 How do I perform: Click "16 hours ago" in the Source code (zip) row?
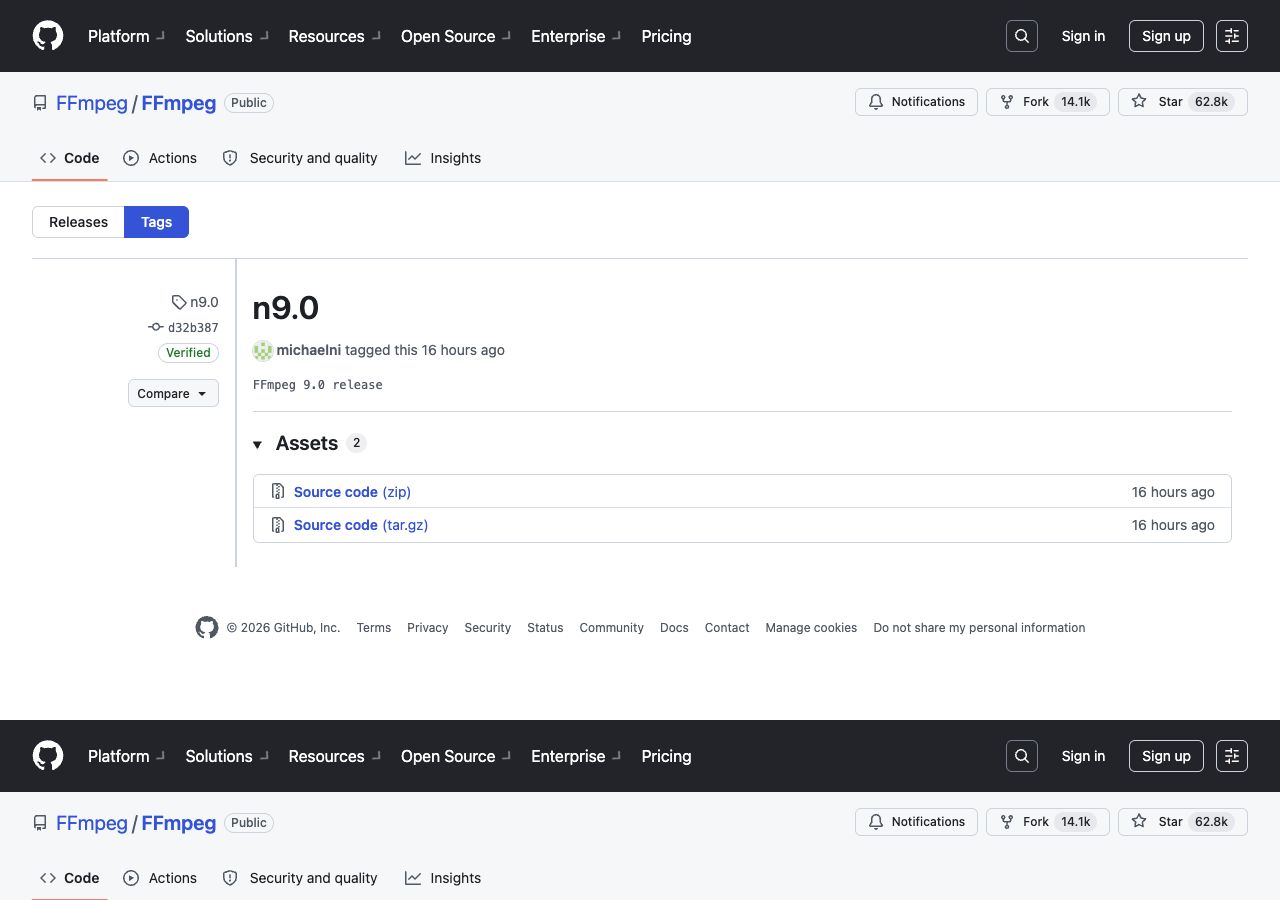pyautogui.click(x=1173, y=492)
